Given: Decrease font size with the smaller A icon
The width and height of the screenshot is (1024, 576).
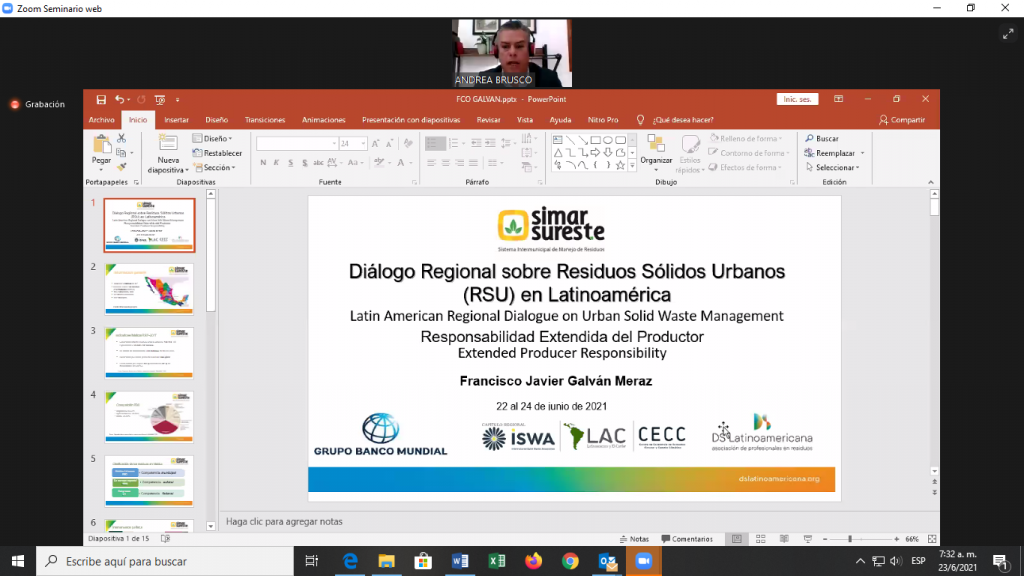Looking at the screenshot, I should [389, 144].
